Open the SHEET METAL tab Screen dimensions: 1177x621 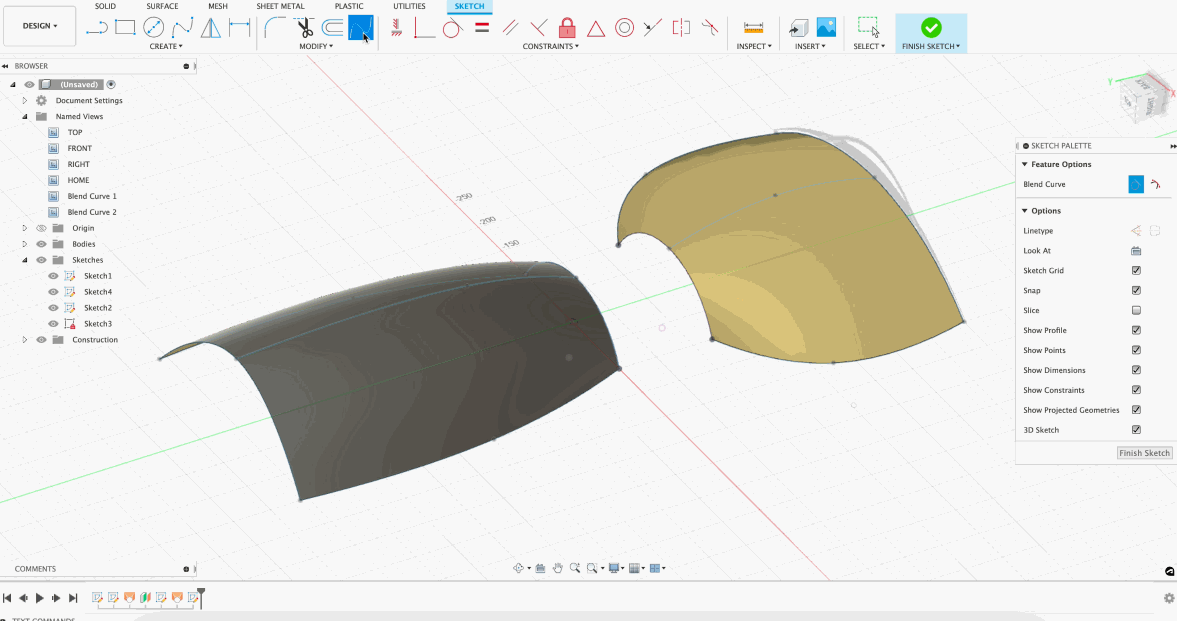(280, 6)
